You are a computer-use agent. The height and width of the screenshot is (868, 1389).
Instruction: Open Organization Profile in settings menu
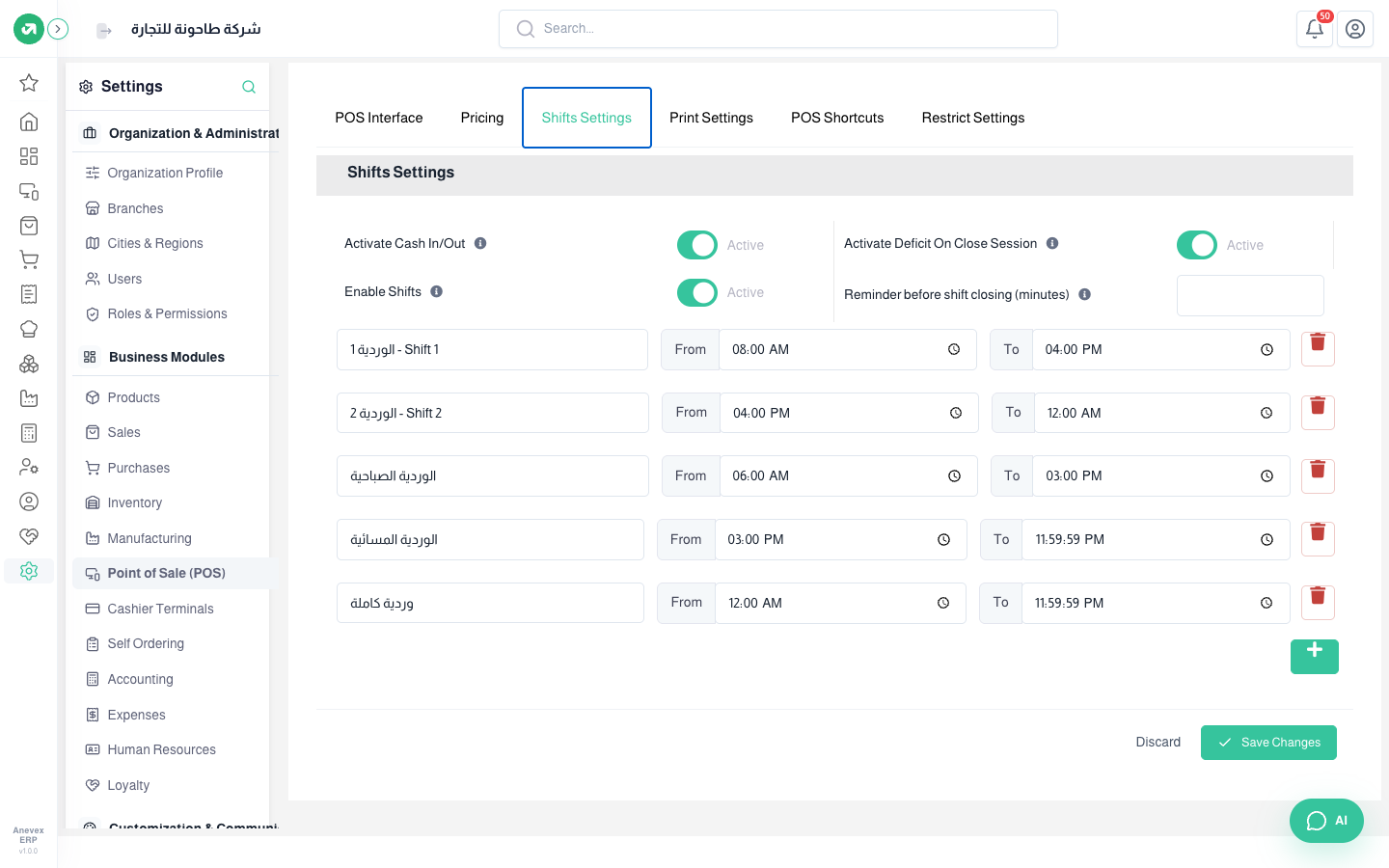coord(165,173)
